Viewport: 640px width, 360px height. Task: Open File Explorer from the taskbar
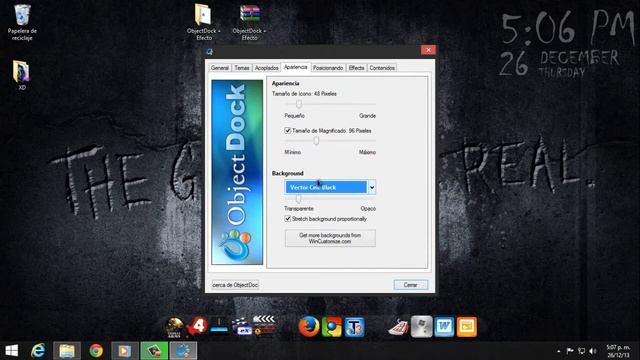pyautogui.click(x=67, y=351)
